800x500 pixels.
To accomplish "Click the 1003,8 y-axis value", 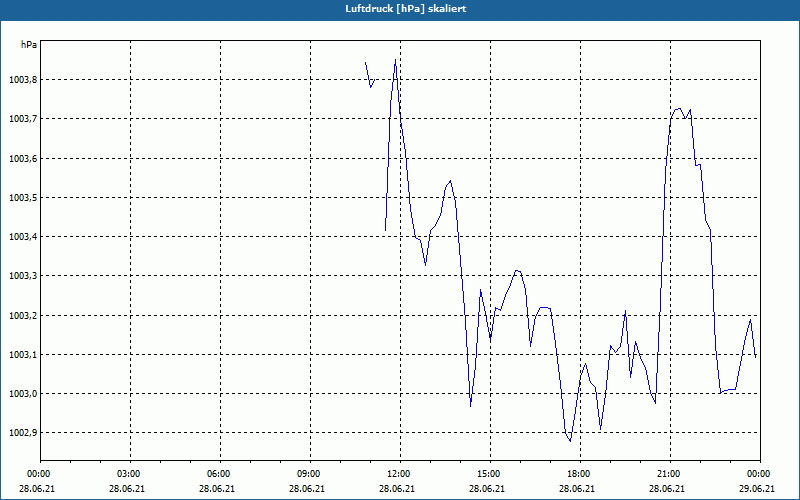I will [x=23, y=80].
